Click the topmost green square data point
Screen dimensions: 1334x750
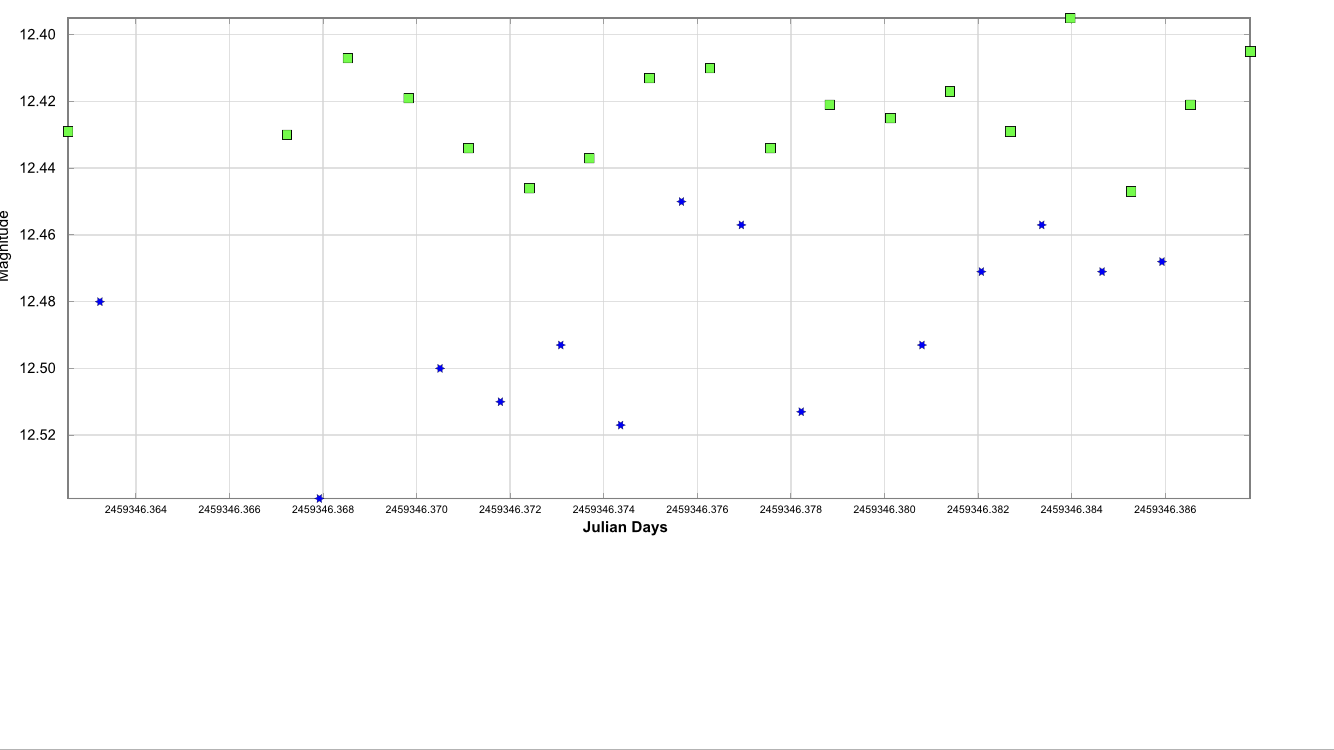click(x=1070, y=18)
